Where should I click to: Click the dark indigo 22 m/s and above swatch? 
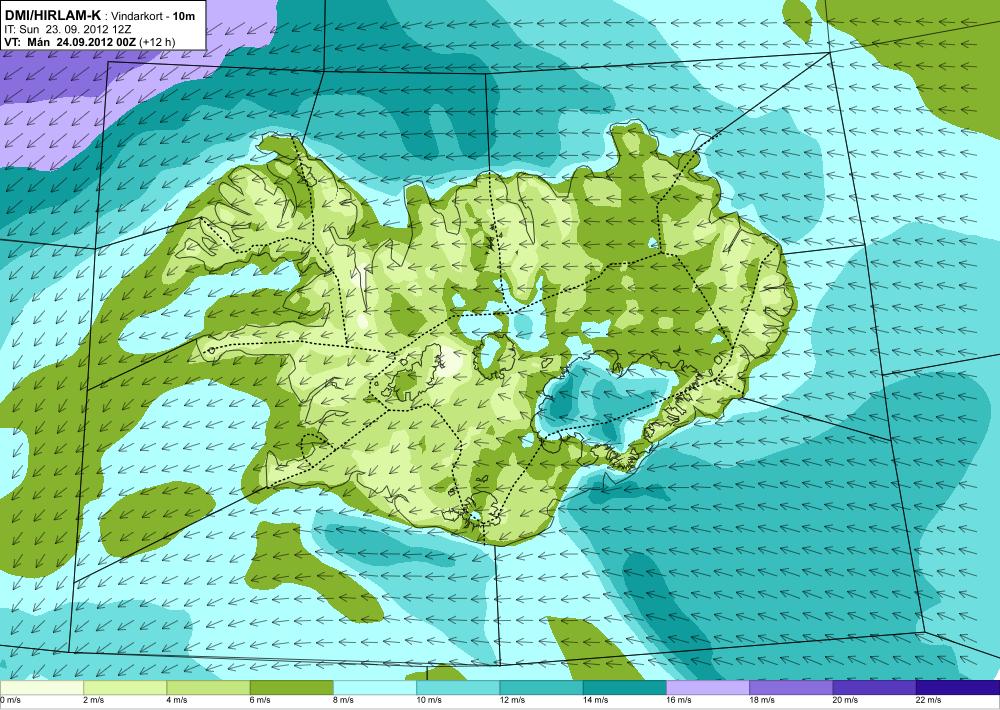point(958,688)
